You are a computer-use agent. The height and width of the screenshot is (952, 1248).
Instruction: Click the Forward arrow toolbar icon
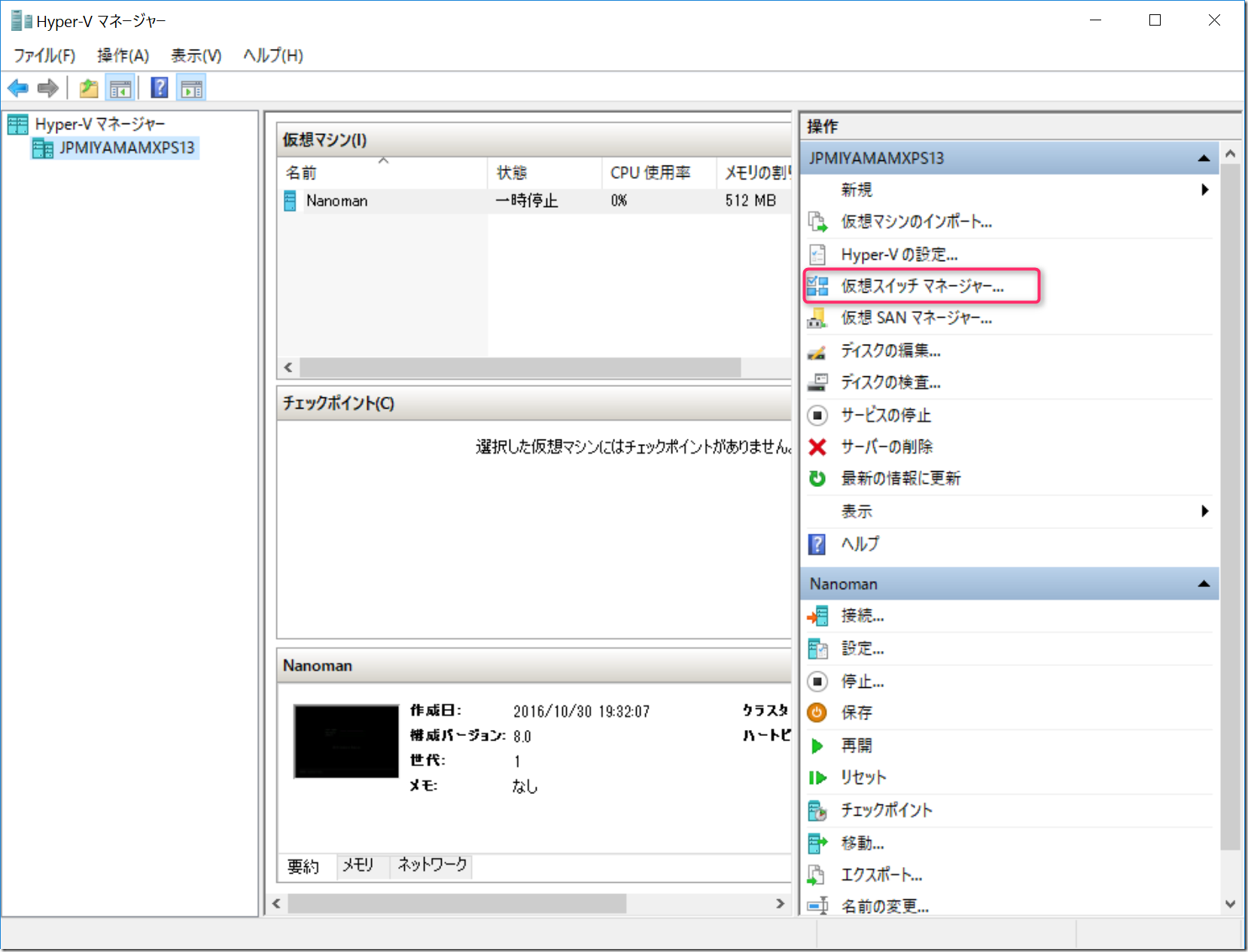(48, 88)
